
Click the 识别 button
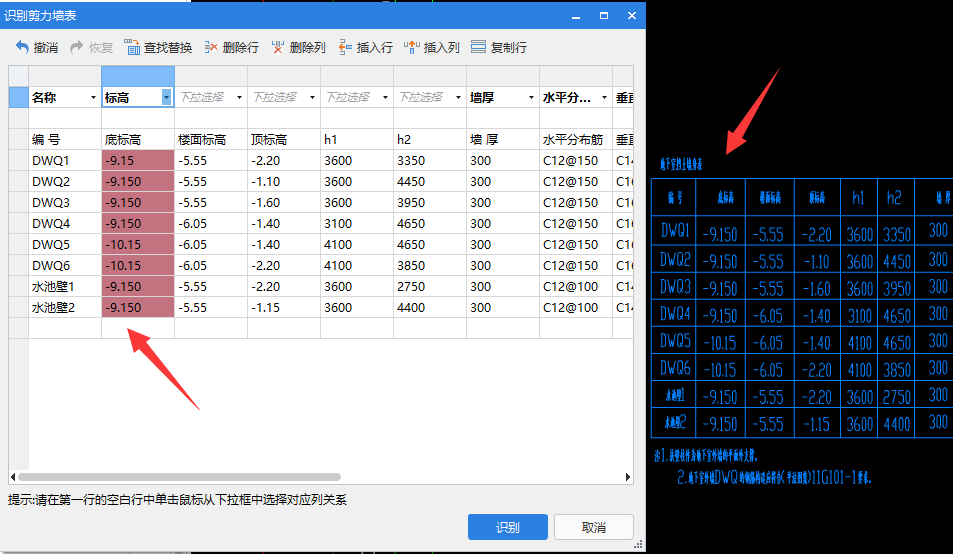point(507,527)
